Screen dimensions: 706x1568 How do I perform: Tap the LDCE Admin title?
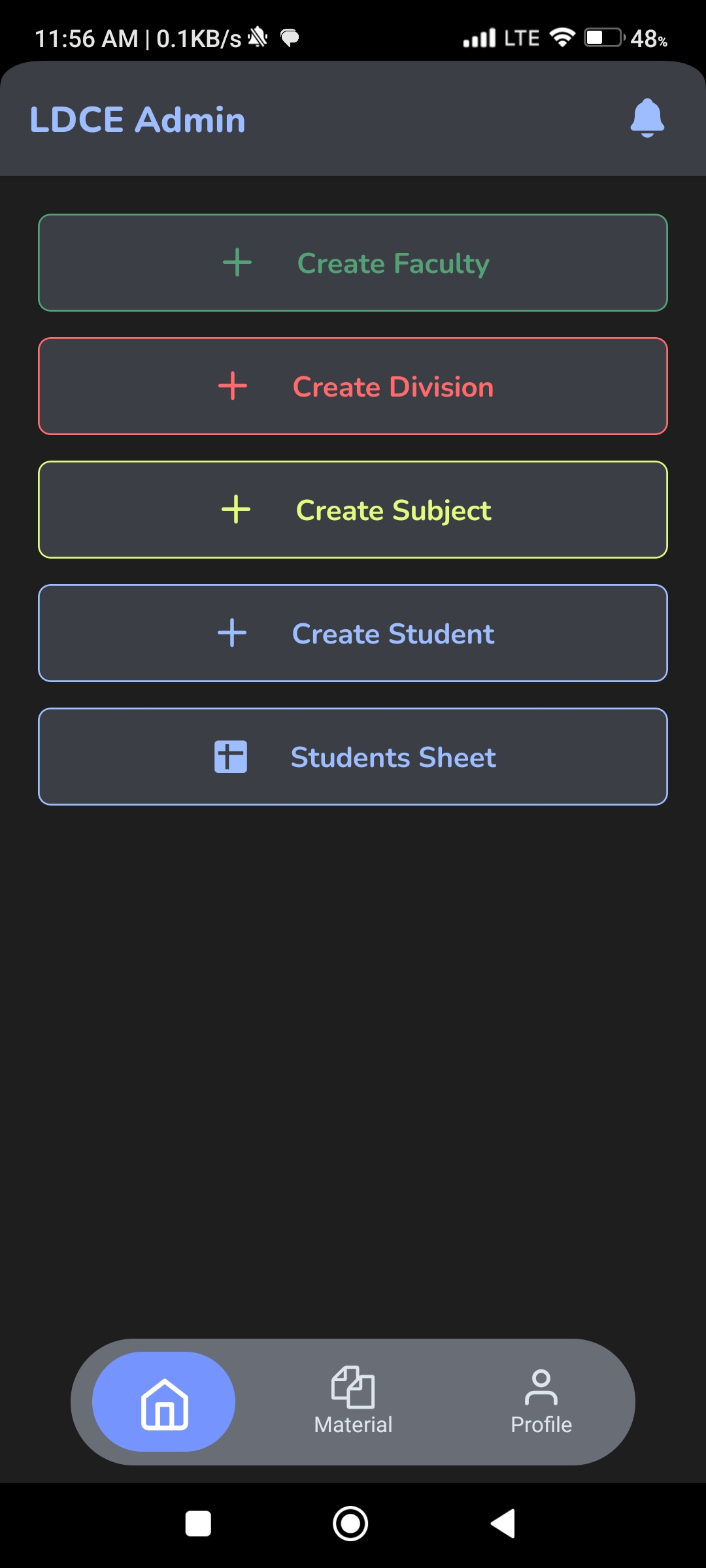138,120
